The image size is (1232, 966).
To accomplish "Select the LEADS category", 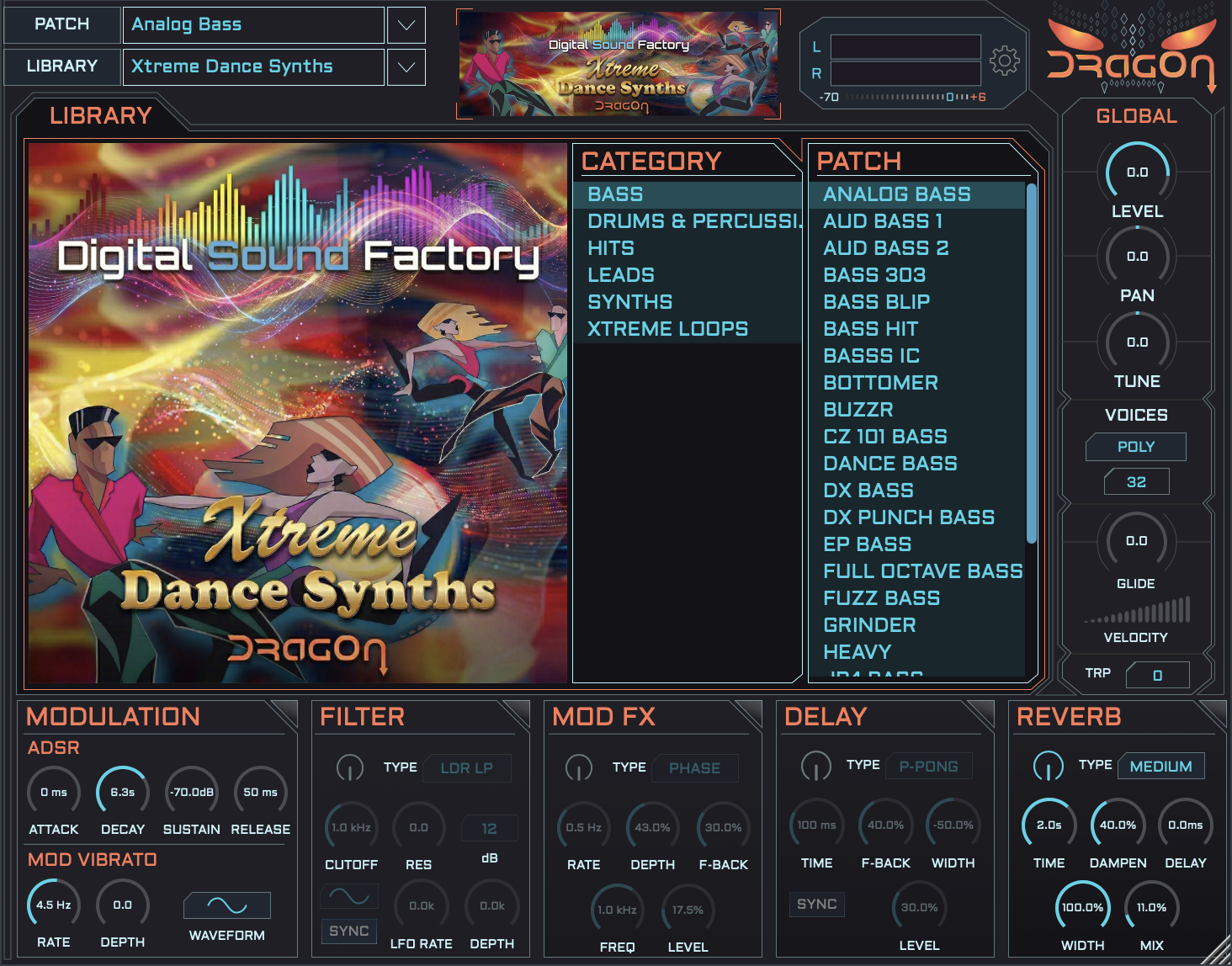I will tap(688, 275).
